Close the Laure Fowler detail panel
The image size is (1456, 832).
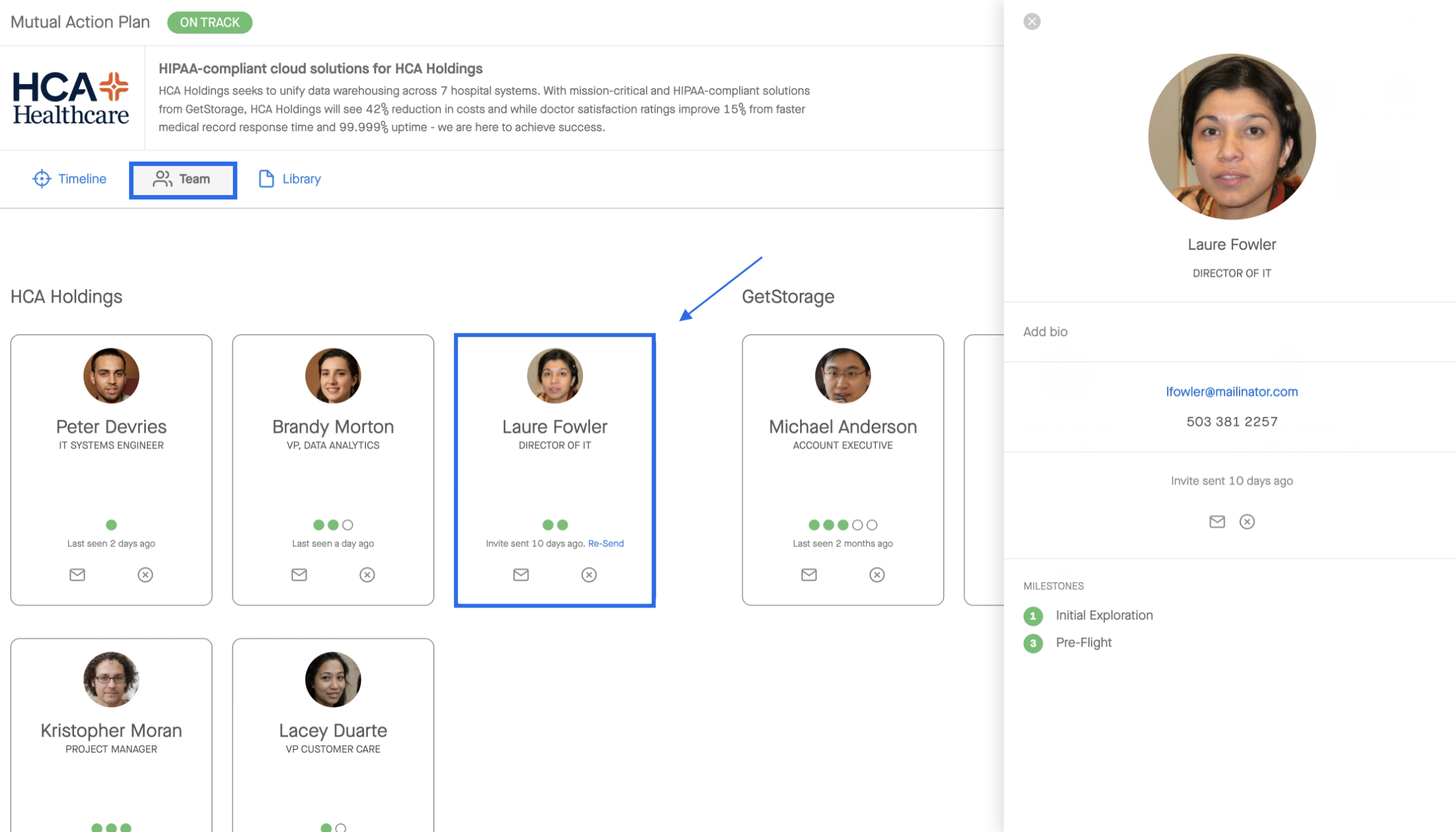tap(1032, 22)
